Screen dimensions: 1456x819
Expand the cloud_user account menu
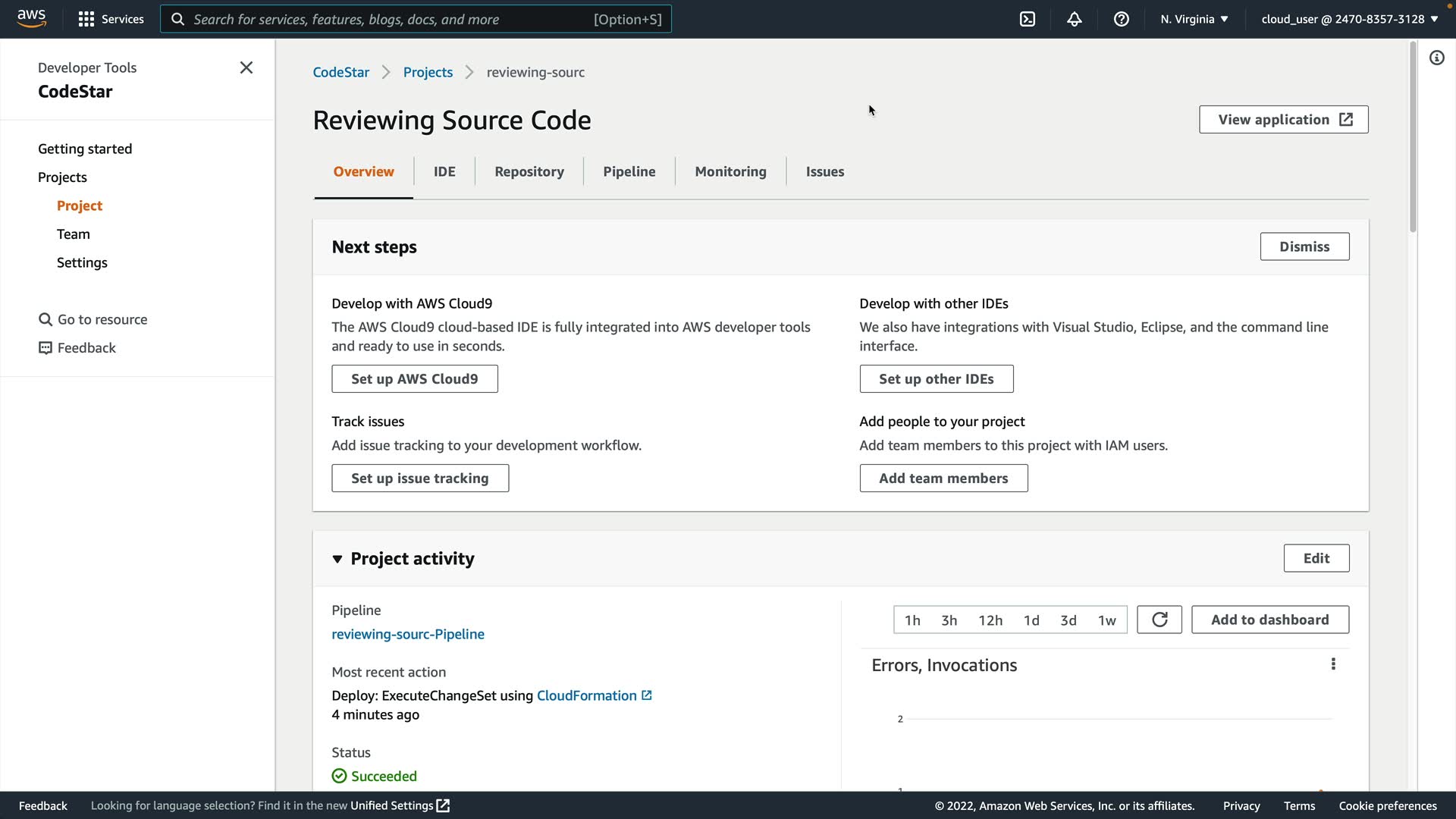pos(1349,19)
